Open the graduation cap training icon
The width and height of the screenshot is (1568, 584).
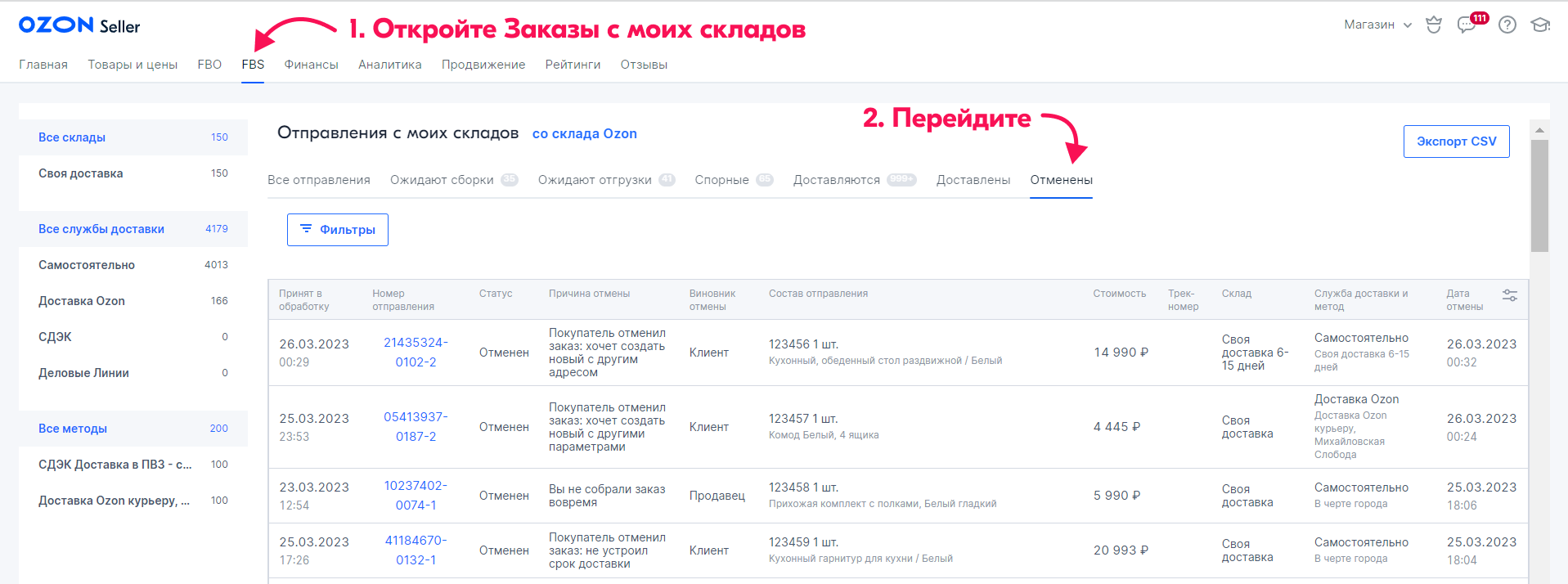click(1540, 25)
